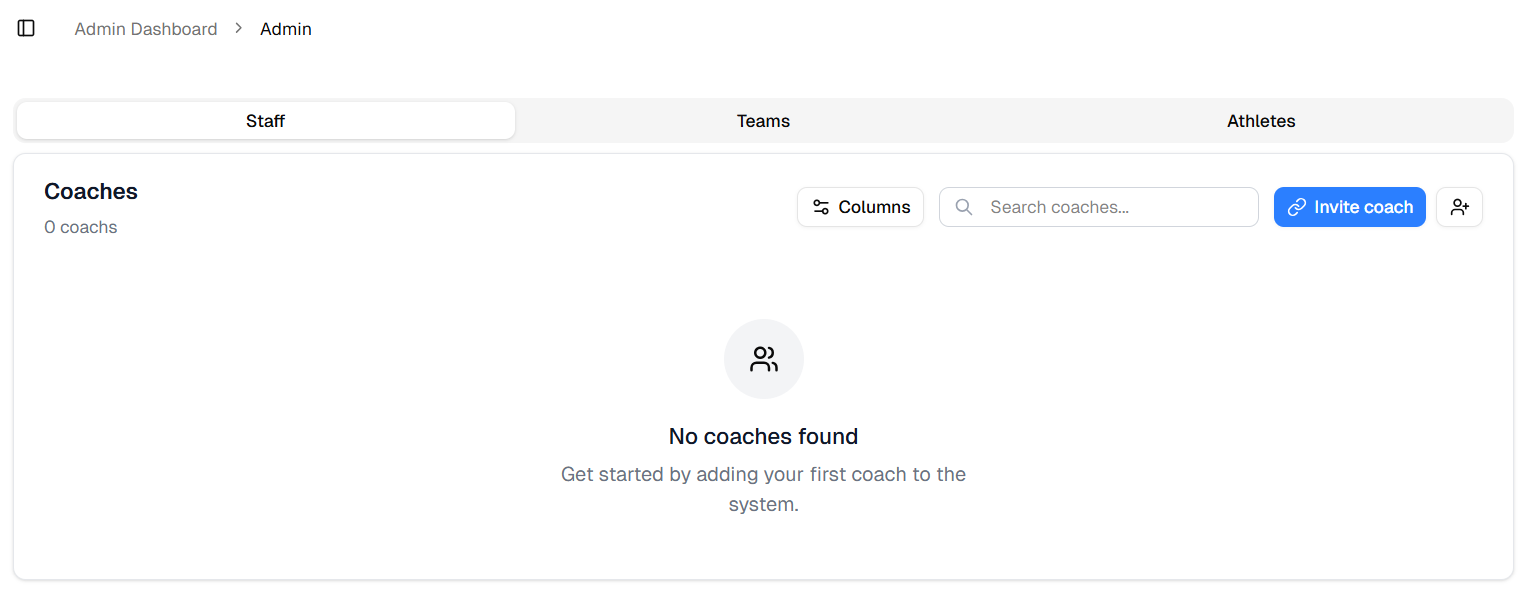Screen dimensions: 1530x608
Task: Open the Admin Dashboard breadcrumb link
Action: point(145,28)
